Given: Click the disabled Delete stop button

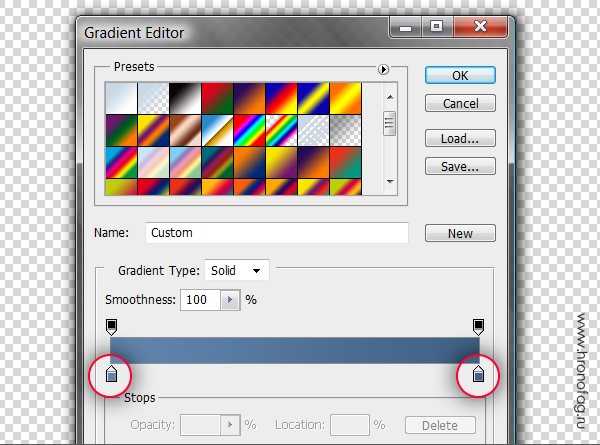Looking at the screenshot, I should tap(440, 425).
